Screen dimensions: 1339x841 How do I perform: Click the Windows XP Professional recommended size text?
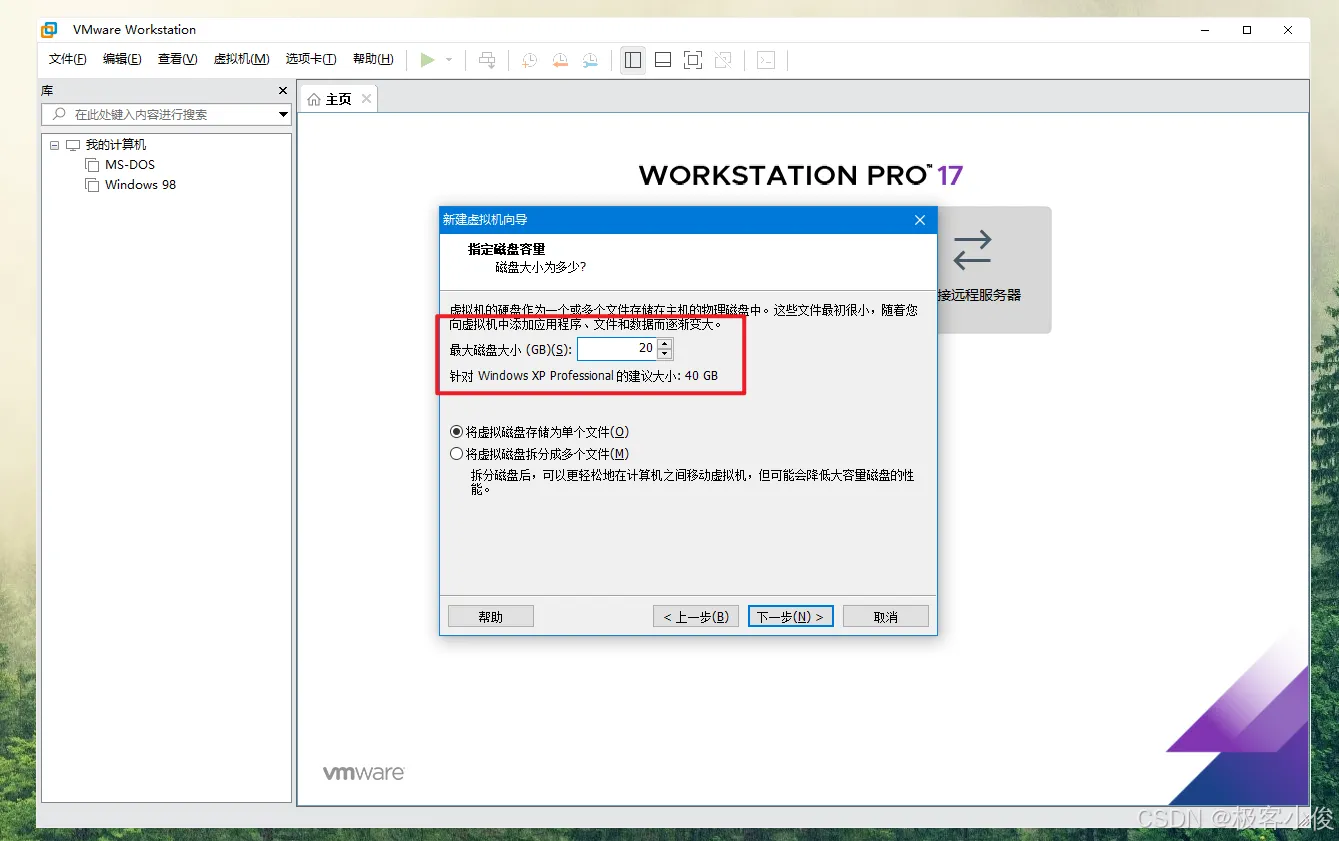click(584, 376)
